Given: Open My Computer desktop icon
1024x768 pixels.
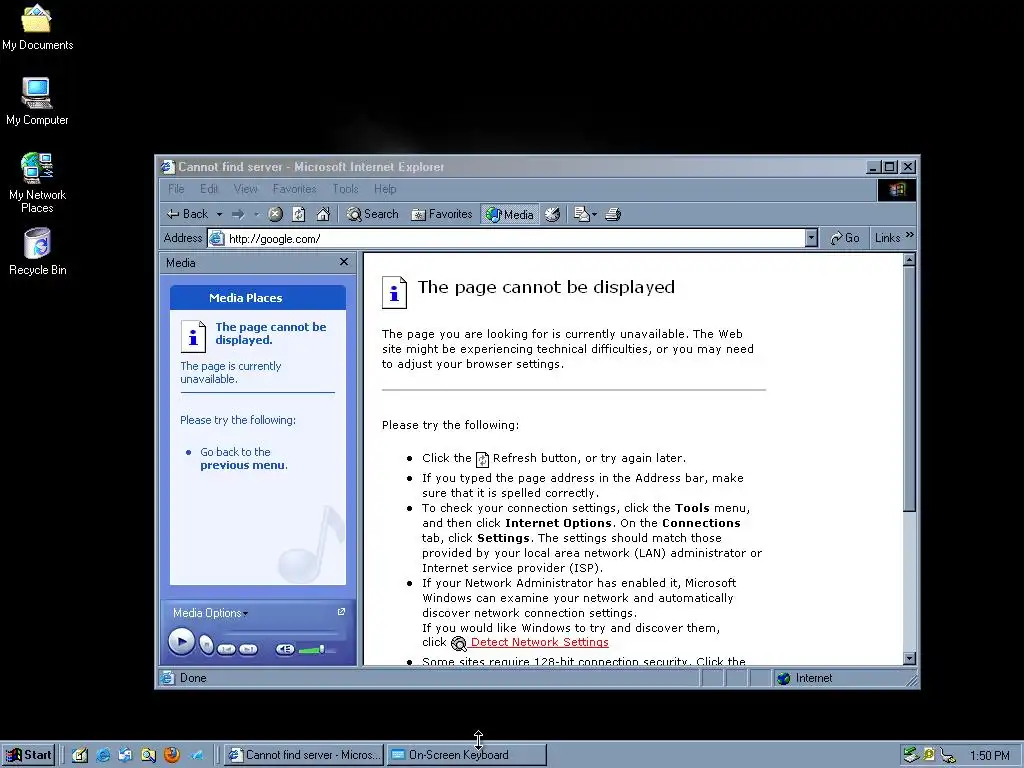Looking at the screenshot, I should click(37, 101).
